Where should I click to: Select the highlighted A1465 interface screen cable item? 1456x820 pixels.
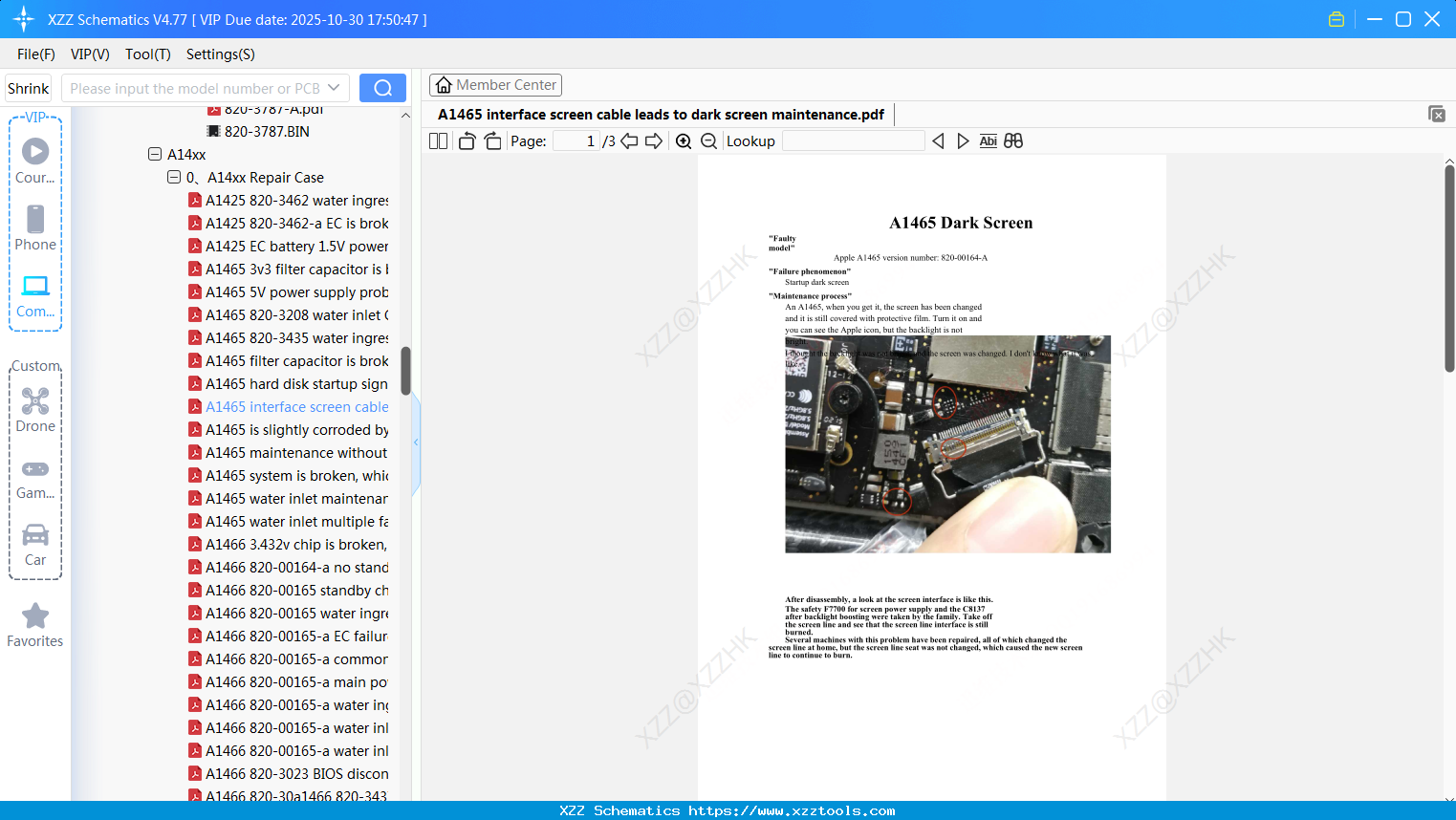tap(289, 407)
